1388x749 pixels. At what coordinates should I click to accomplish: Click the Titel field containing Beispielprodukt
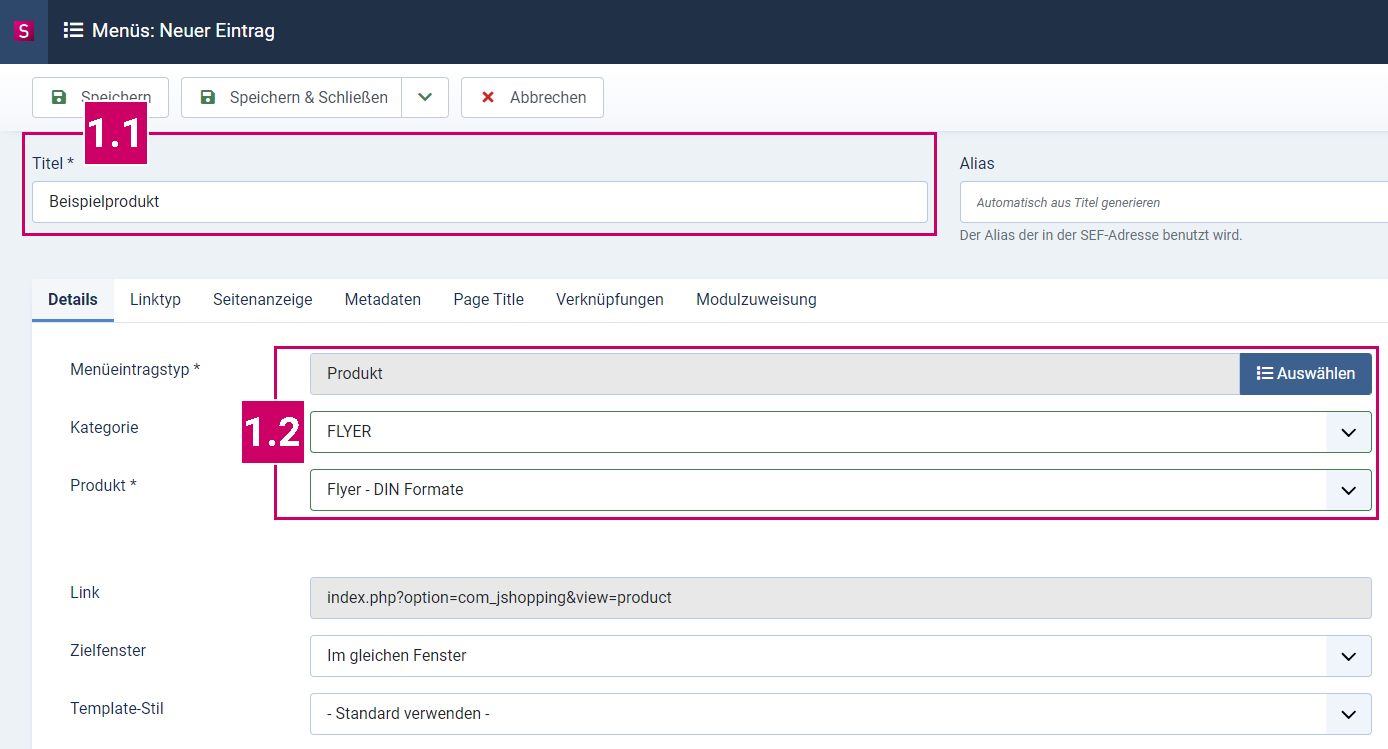click(480, 202)
